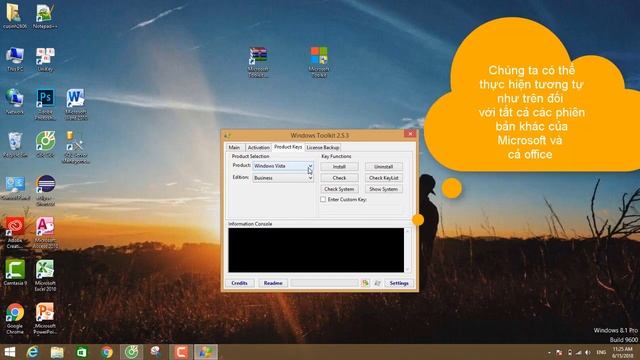Open the License Backup tab
The image size is (640, 360).
pos(323,147)
